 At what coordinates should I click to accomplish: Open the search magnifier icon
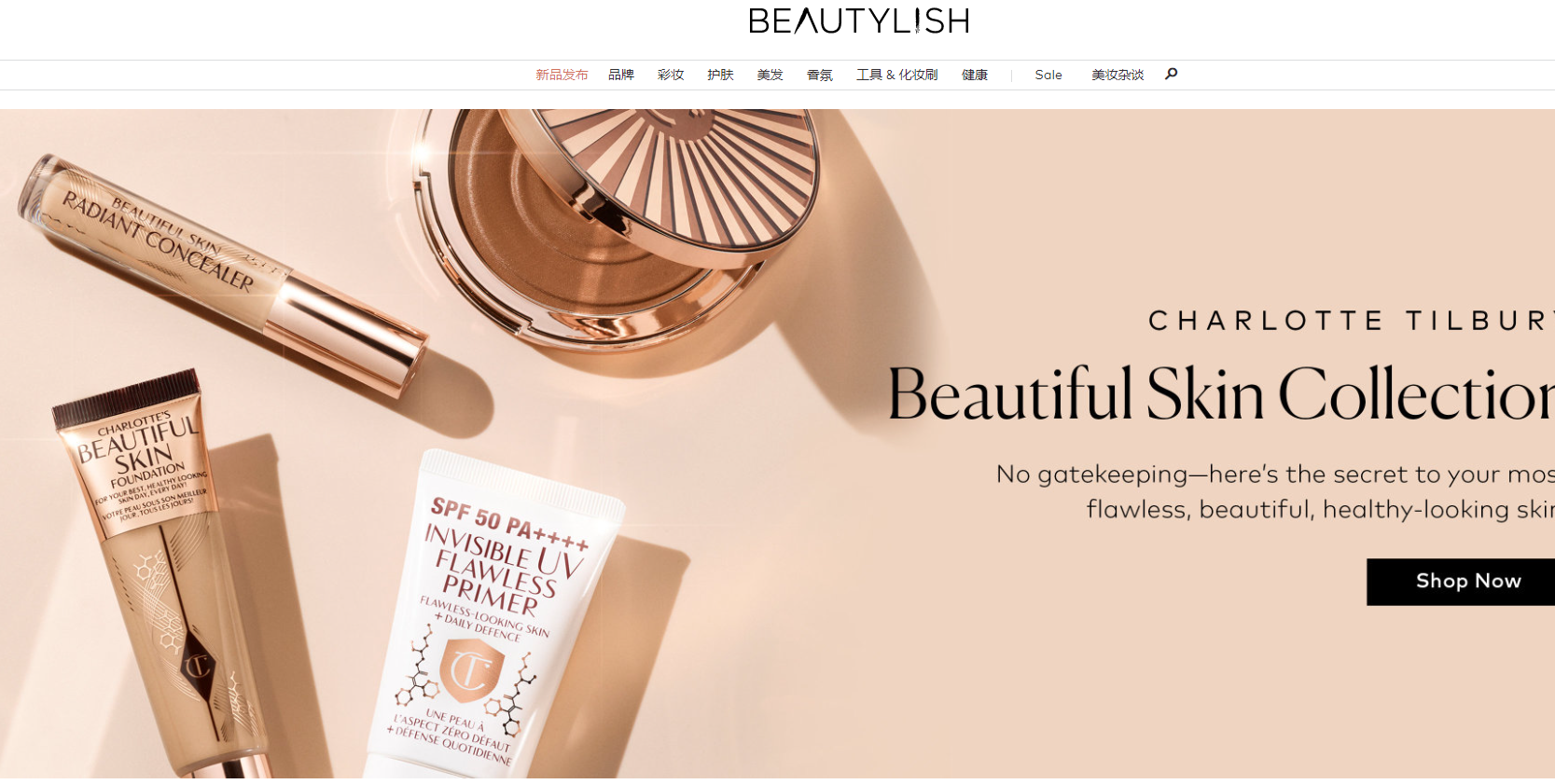[1172, 74]
